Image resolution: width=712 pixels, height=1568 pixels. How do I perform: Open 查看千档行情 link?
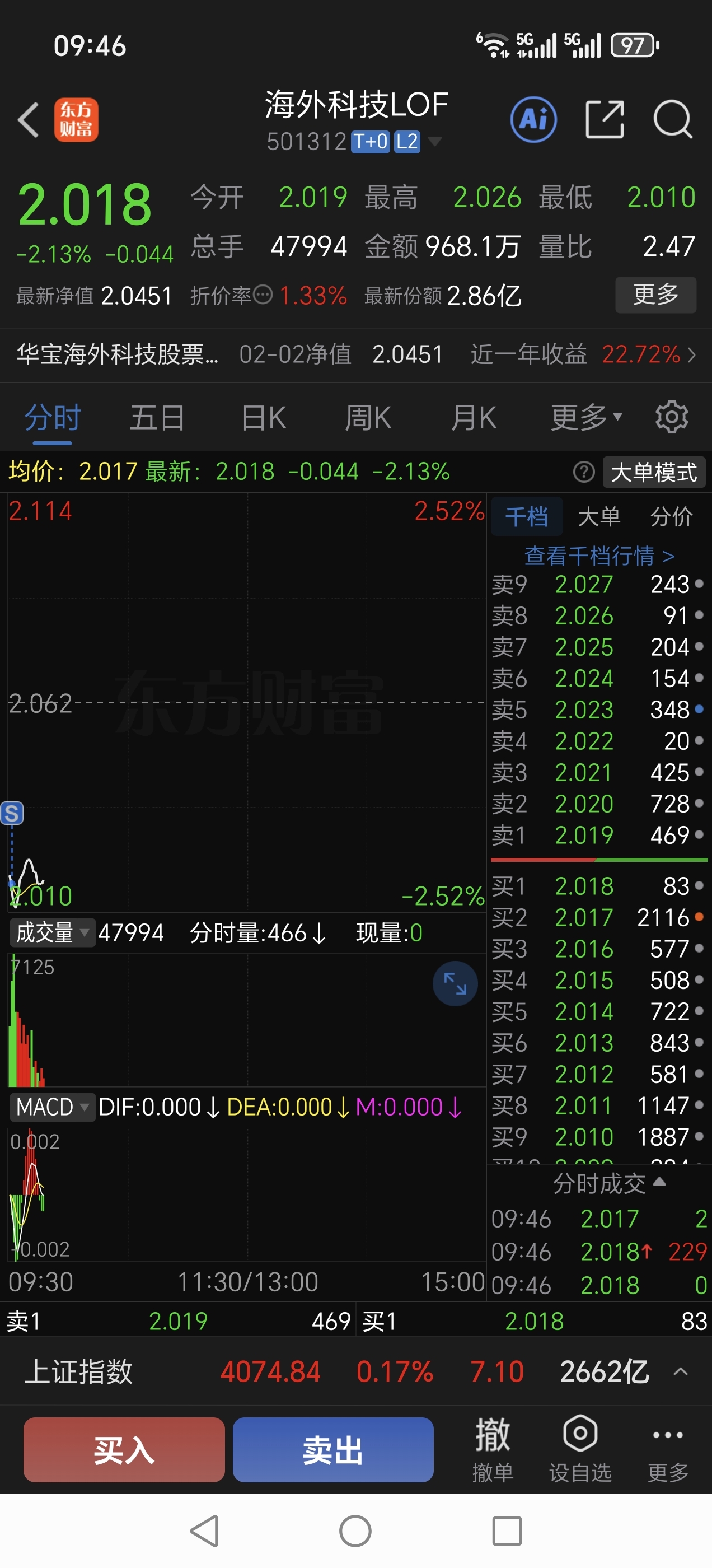click(x=599, y=555)
